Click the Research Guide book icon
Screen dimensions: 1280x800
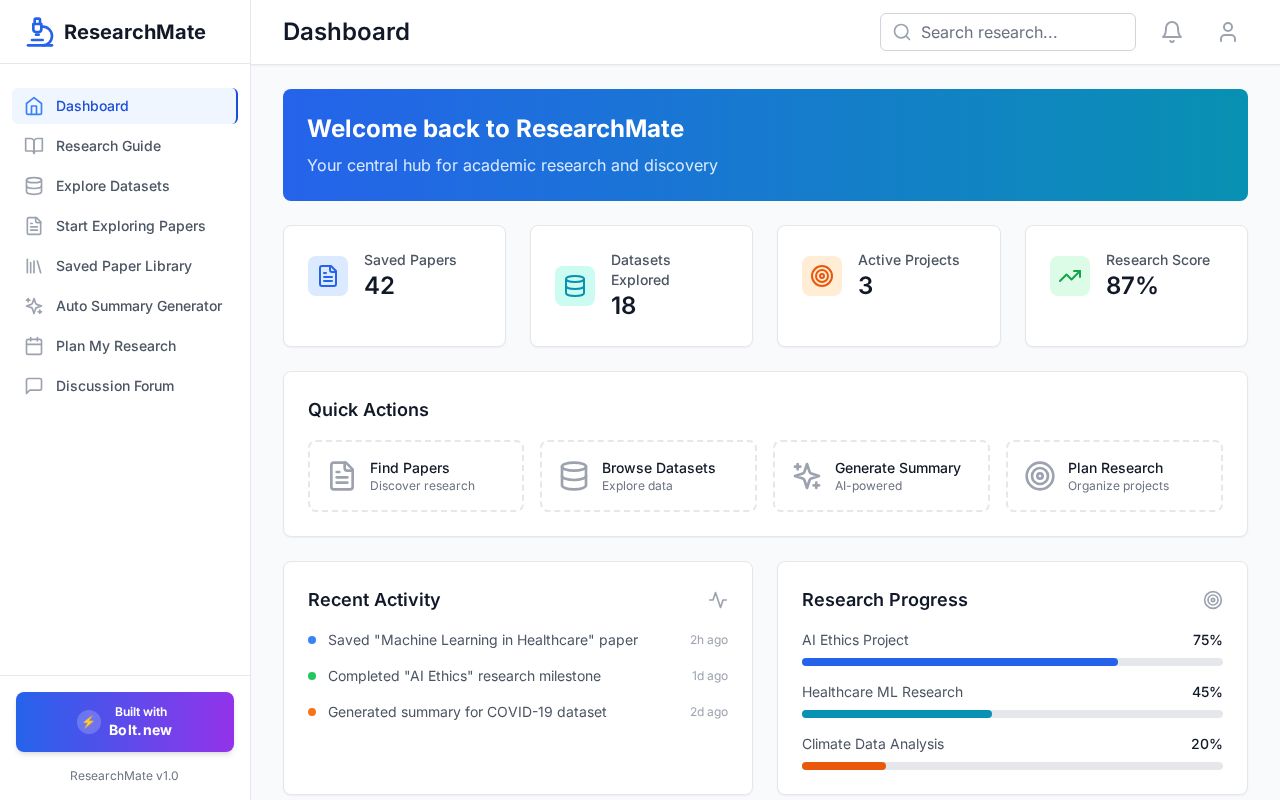(x=34, y=146)
